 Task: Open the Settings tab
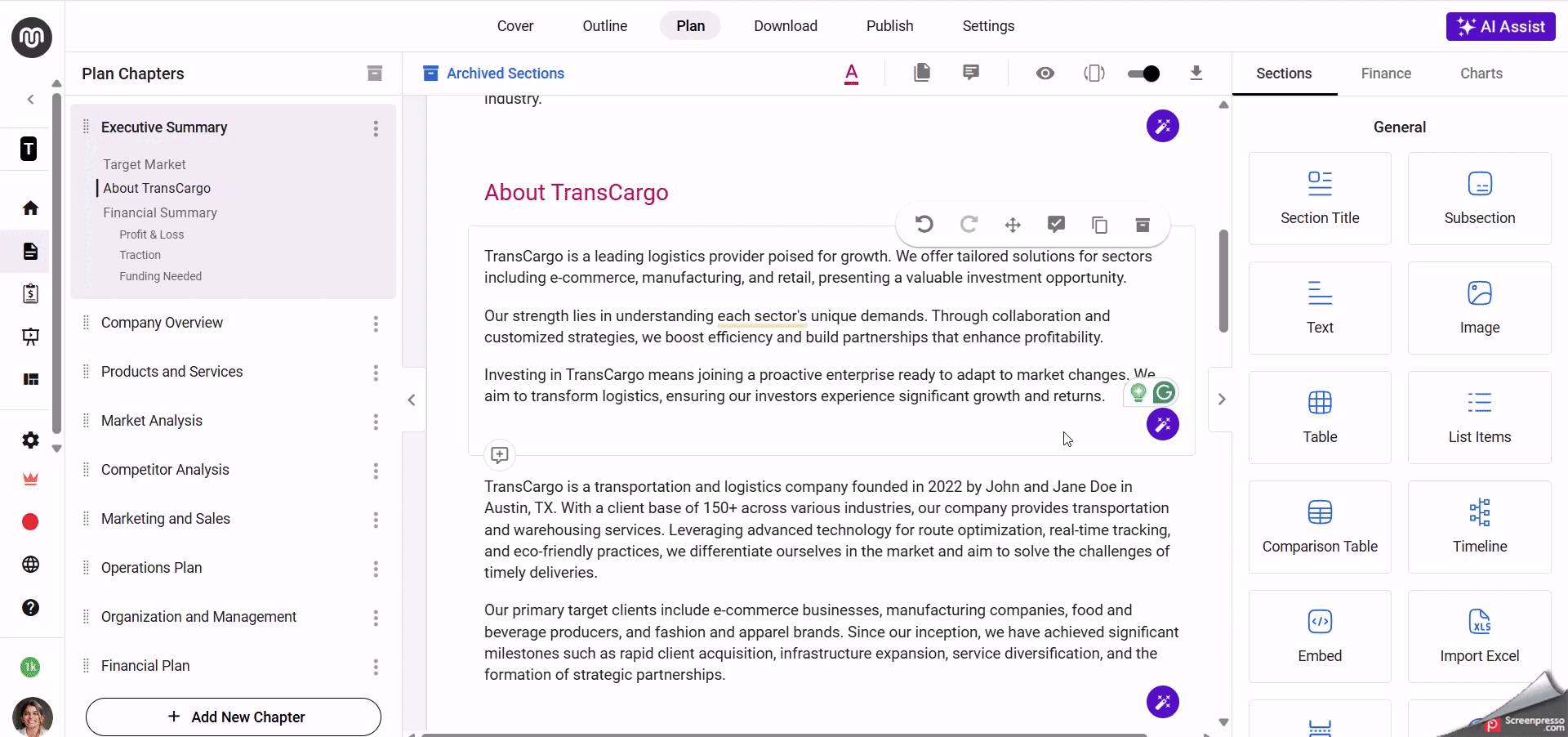[988, 26]
